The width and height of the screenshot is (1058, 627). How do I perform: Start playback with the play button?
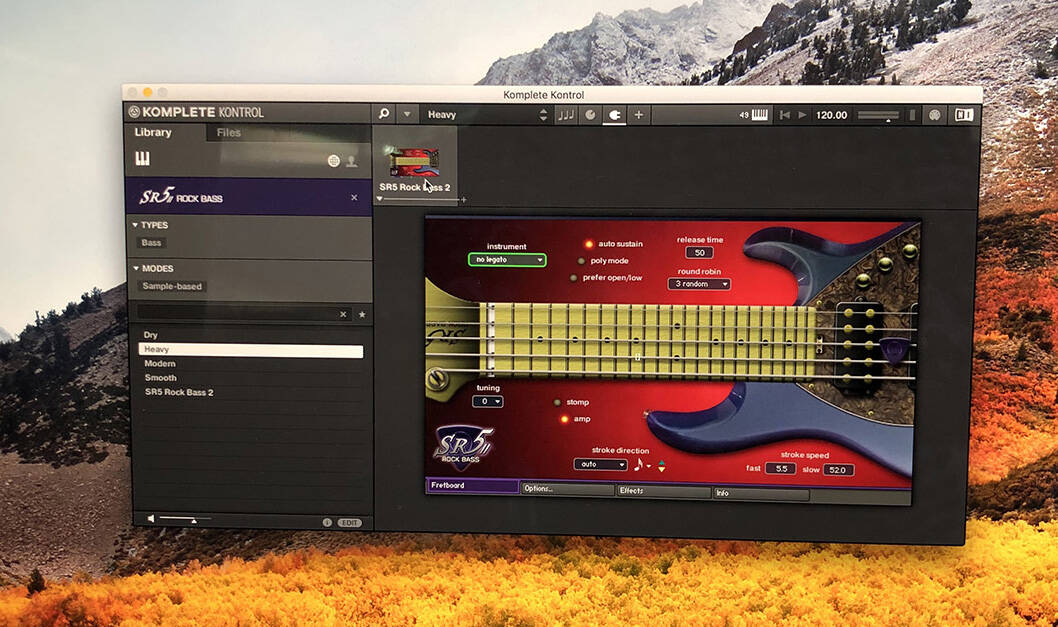tap(802, 115)
